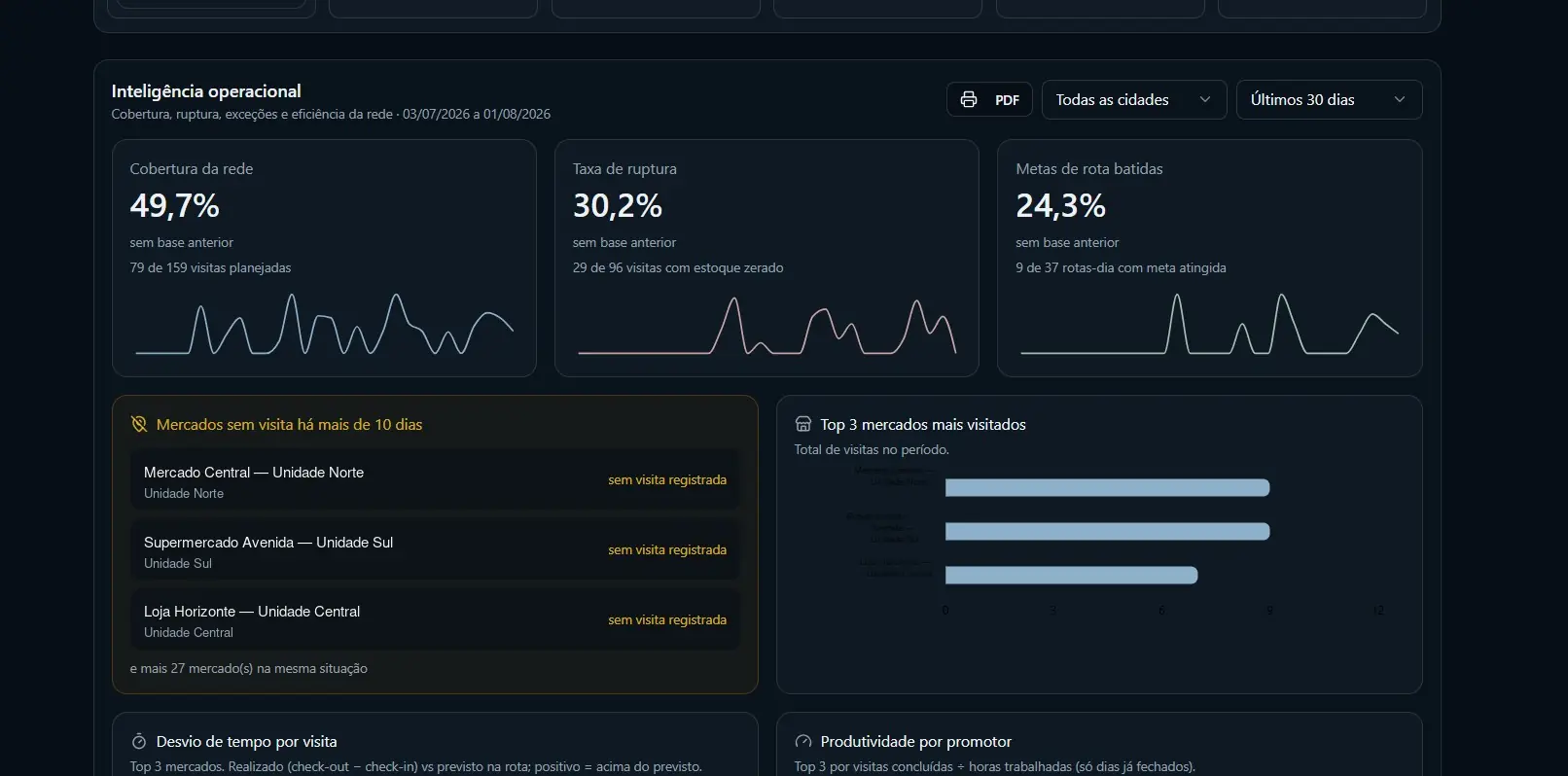Open the Últimos 30 dias period dropdown
Image resolution: width=1568 pixels, height=776 pixels.
(1329, 99)
